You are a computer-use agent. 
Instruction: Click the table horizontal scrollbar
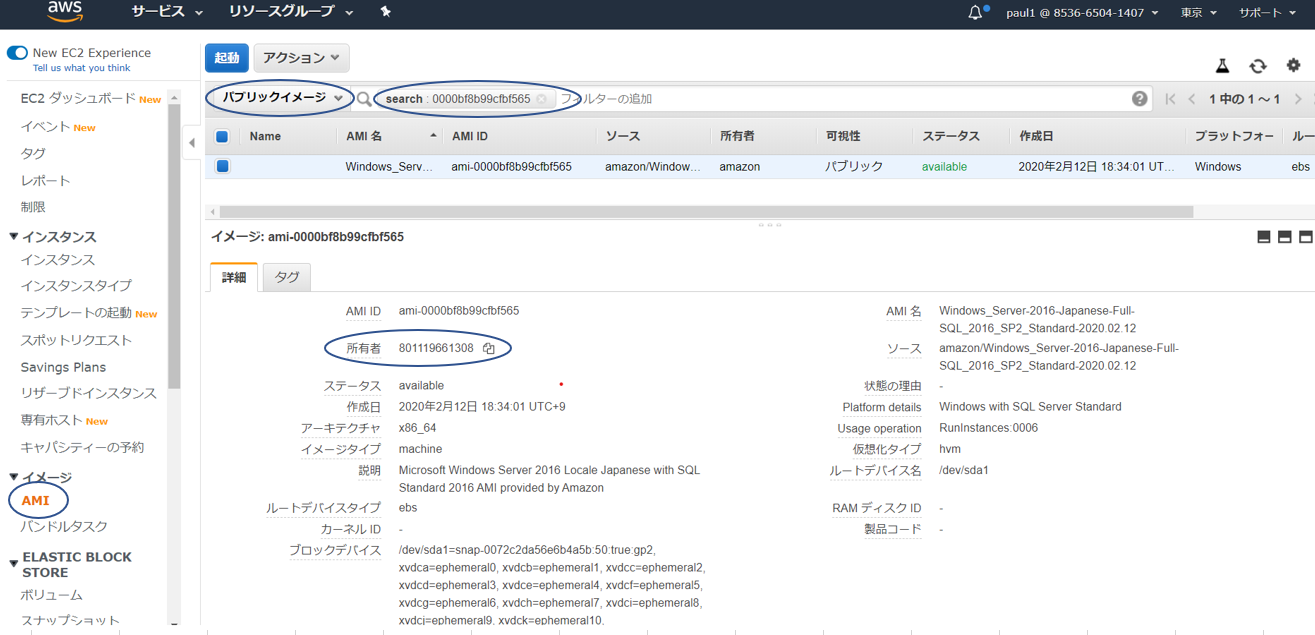coord(706,212)
